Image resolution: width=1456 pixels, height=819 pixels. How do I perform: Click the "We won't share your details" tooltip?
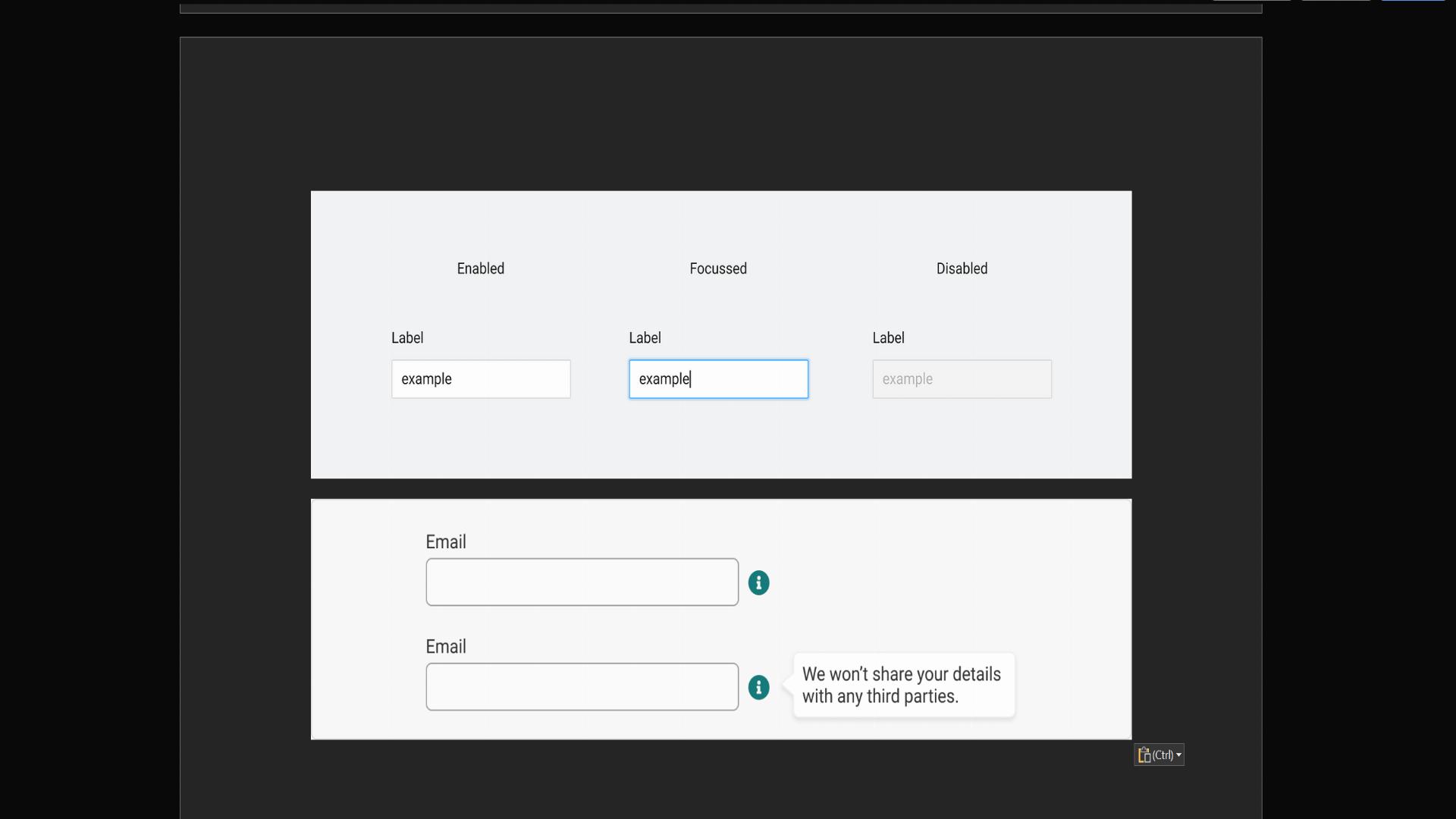[x=903, y=686]
